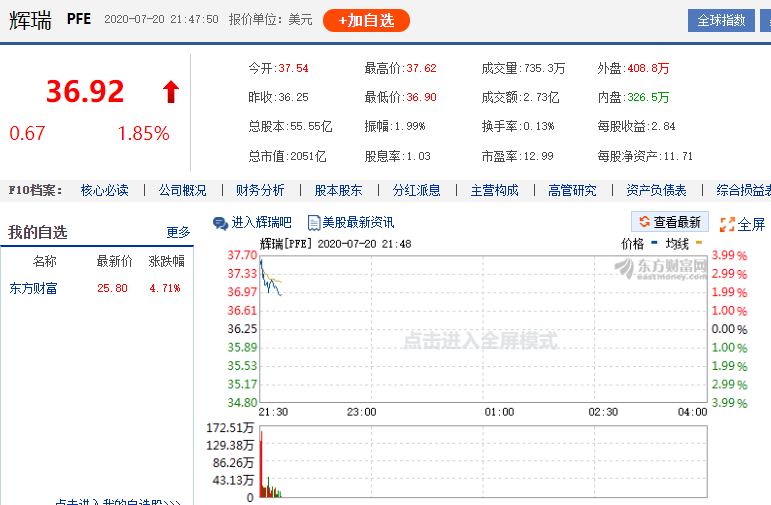Click the orange 均线 legend marker
771x505 pixels.
(x=699, y=242)
